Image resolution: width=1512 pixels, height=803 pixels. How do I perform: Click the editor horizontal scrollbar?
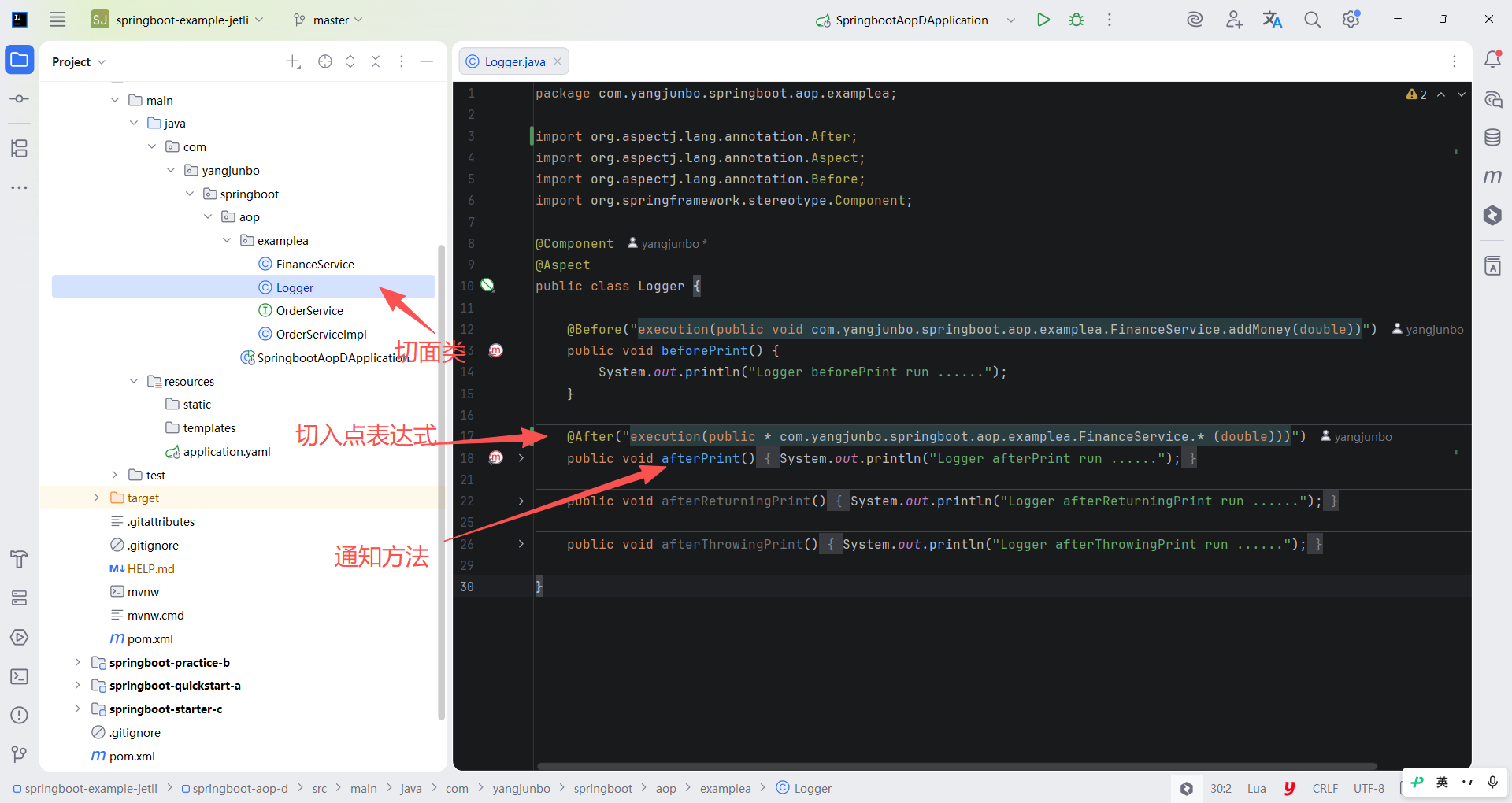pyautogui.click(x=956, y=766)
